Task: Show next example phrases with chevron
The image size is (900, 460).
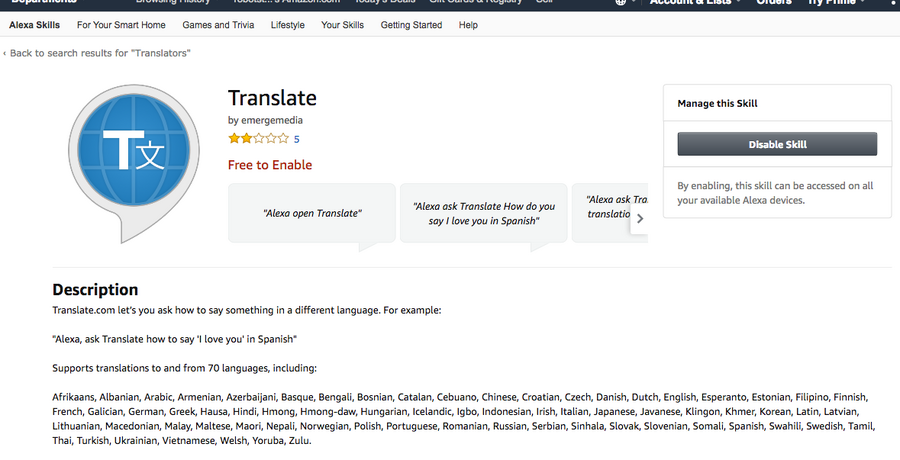Action: (x=639, y=218)
